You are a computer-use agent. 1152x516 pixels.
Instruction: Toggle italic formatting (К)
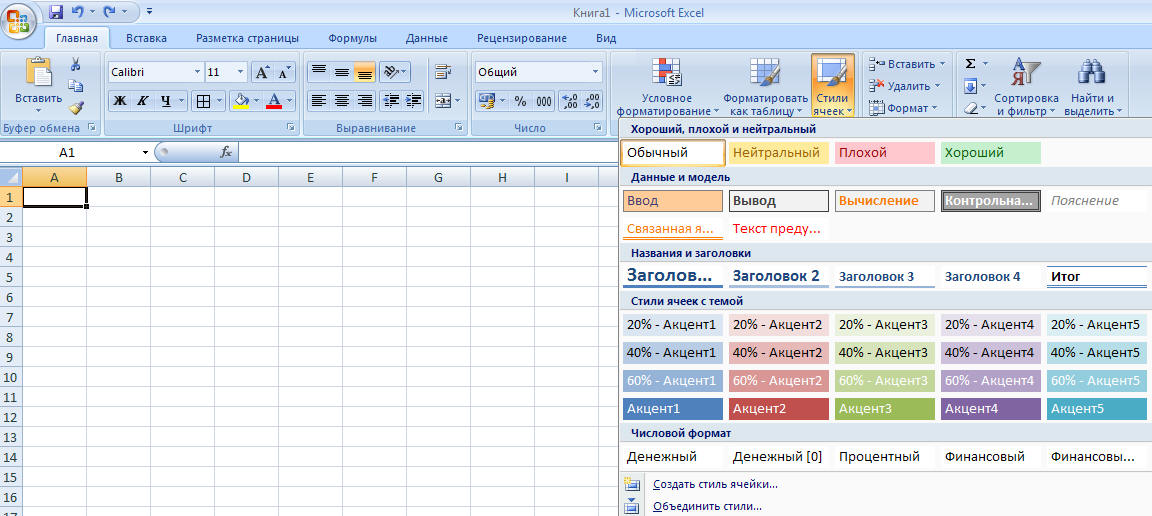click(x=142, y=101)
